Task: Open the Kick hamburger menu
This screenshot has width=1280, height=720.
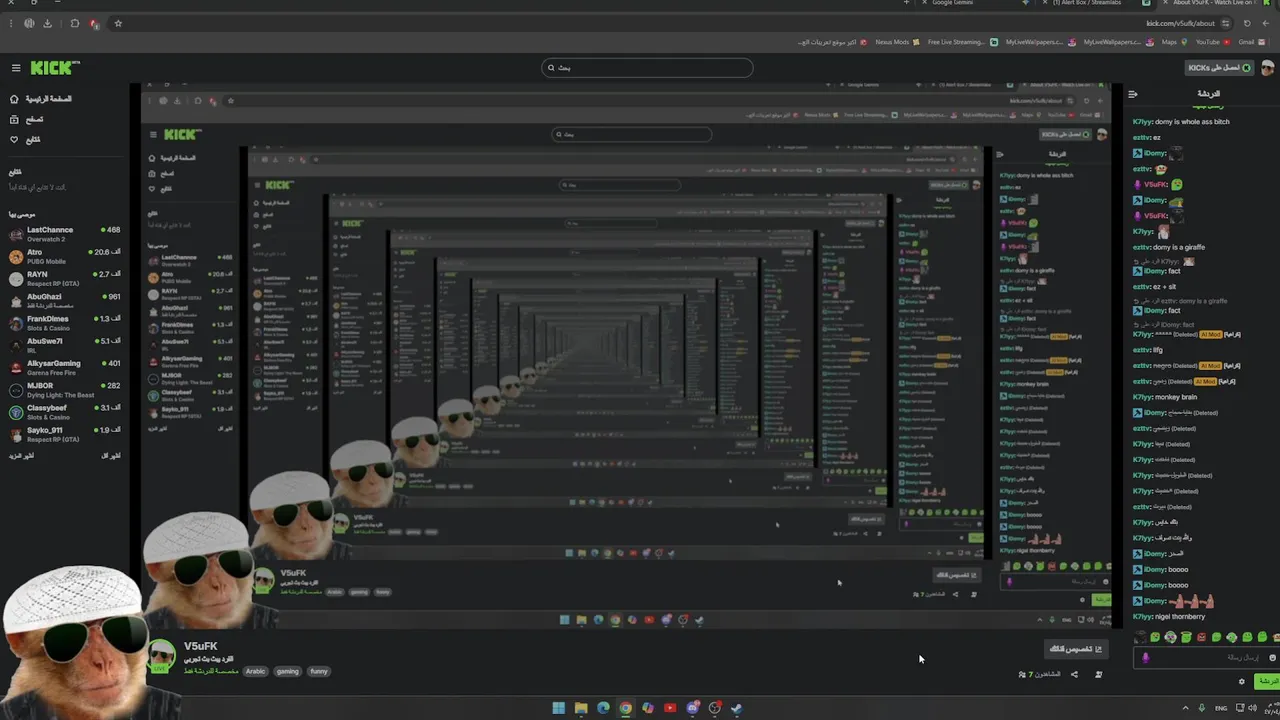Action: [16, 68]
